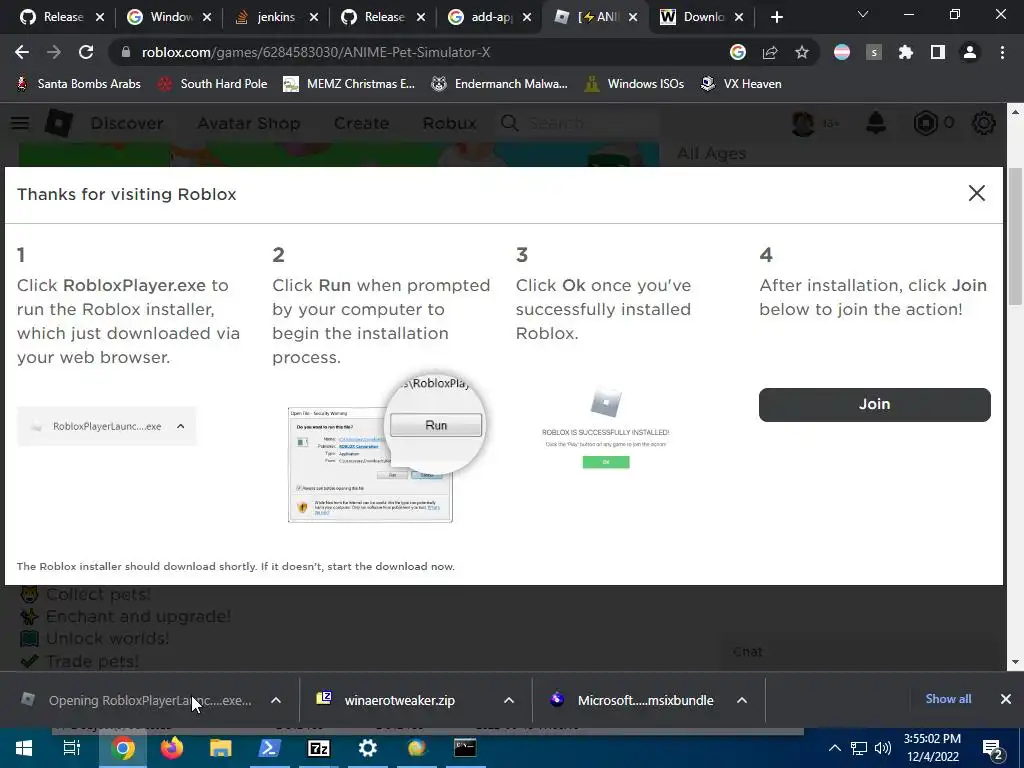1024x768 pixels.
Task: Open the tab search chevron
Action: [863, 14]
